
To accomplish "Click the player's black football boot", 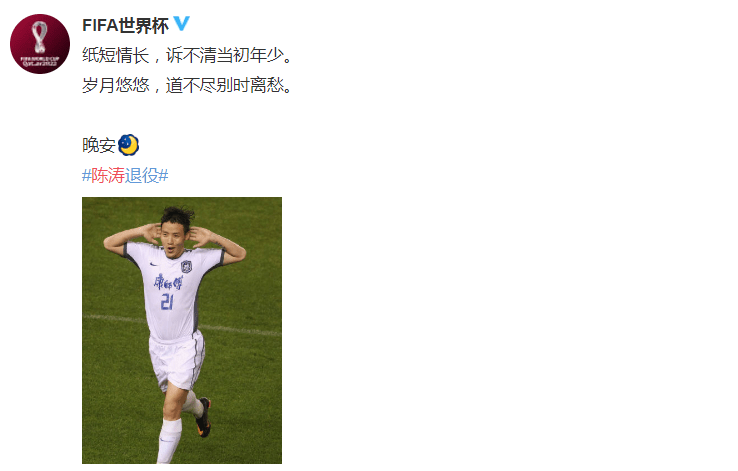I will click(x=204, y=417).
